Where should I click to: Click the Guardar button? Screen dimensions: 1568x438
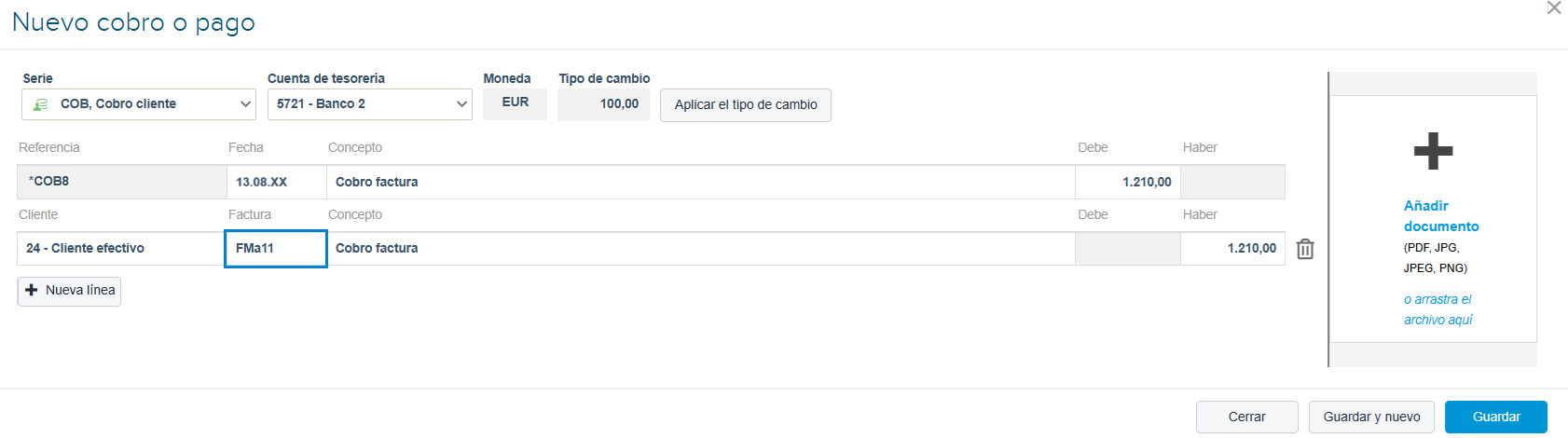tap(1496, 417)
